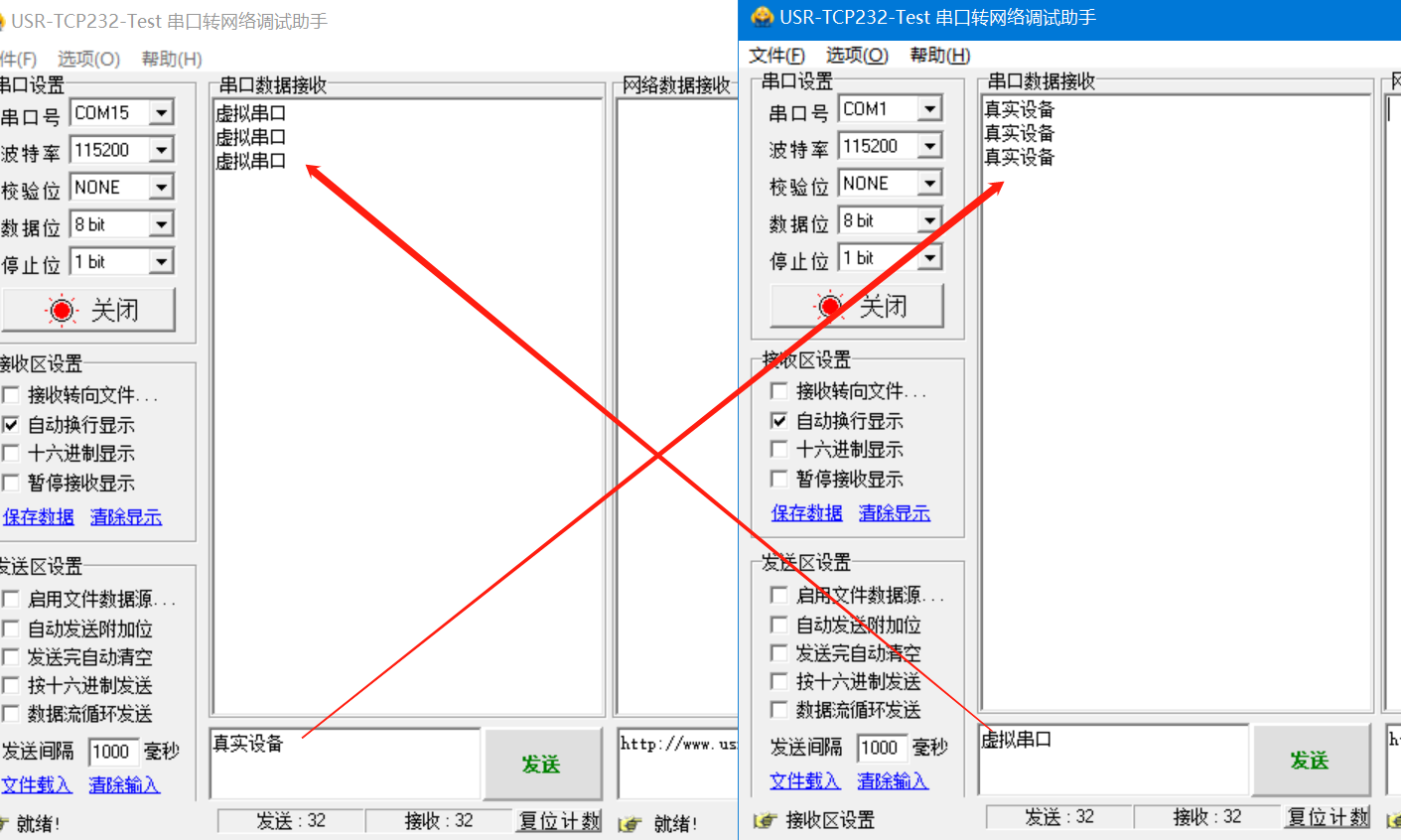This screenshot has height=840, width=1401.
Task: Enable 启用文件数据源 in COM1 window
Action: pos(778,595)
